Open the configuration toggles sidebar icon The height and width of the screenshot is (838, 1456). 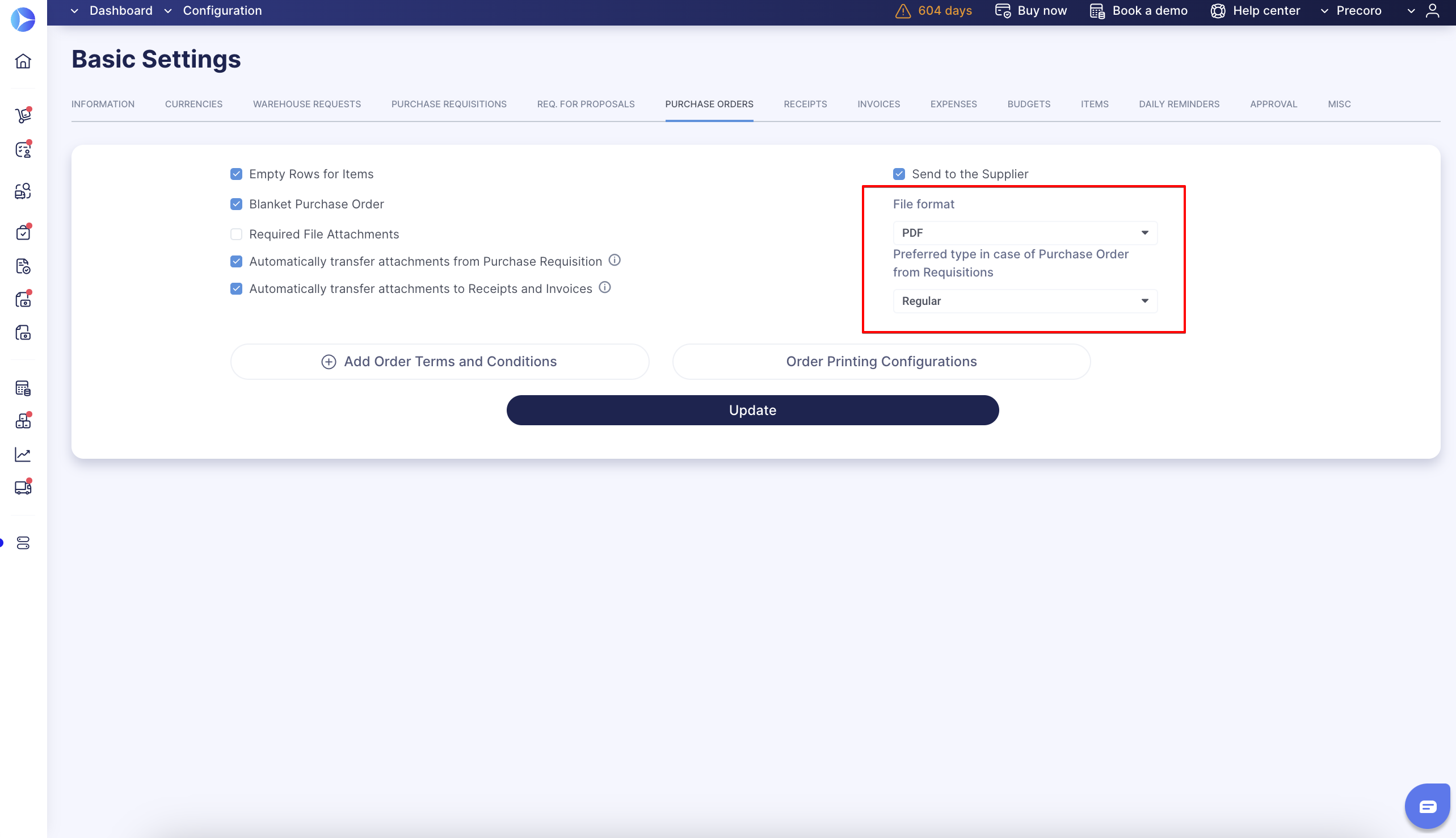pyautogui.click(x=23, y=543)
